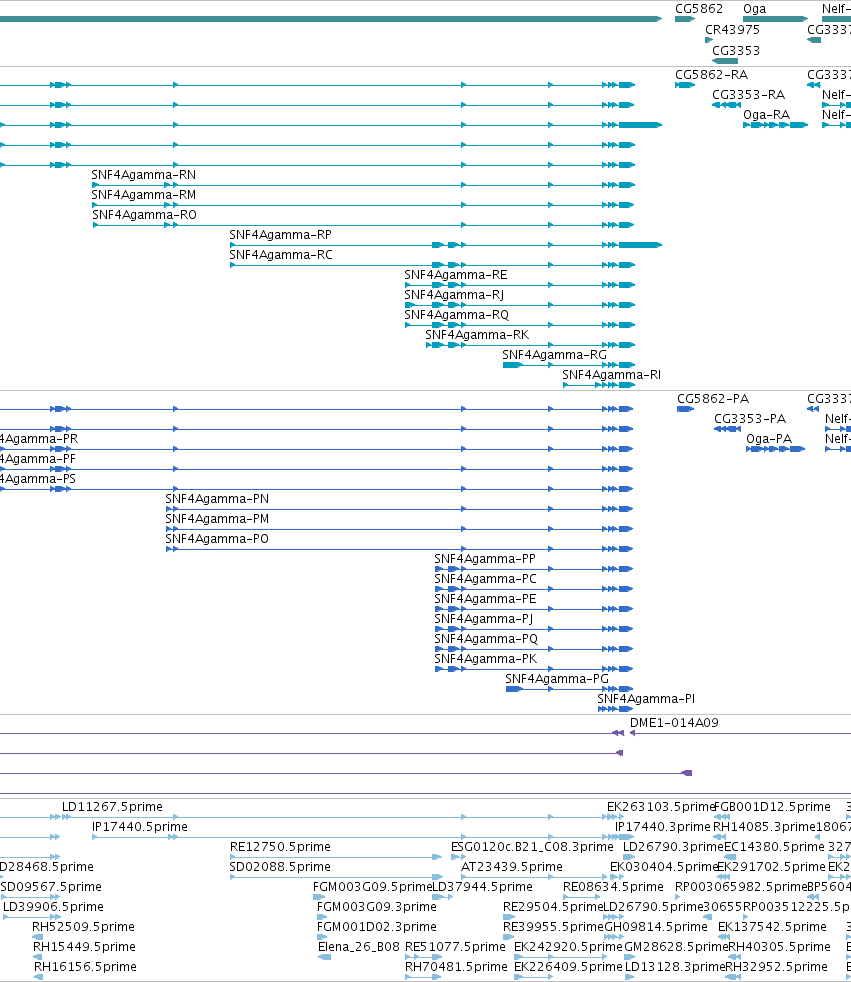Click cDNA FGM003G09.3prime
This screenshot has height=982, width=851.
376,907
